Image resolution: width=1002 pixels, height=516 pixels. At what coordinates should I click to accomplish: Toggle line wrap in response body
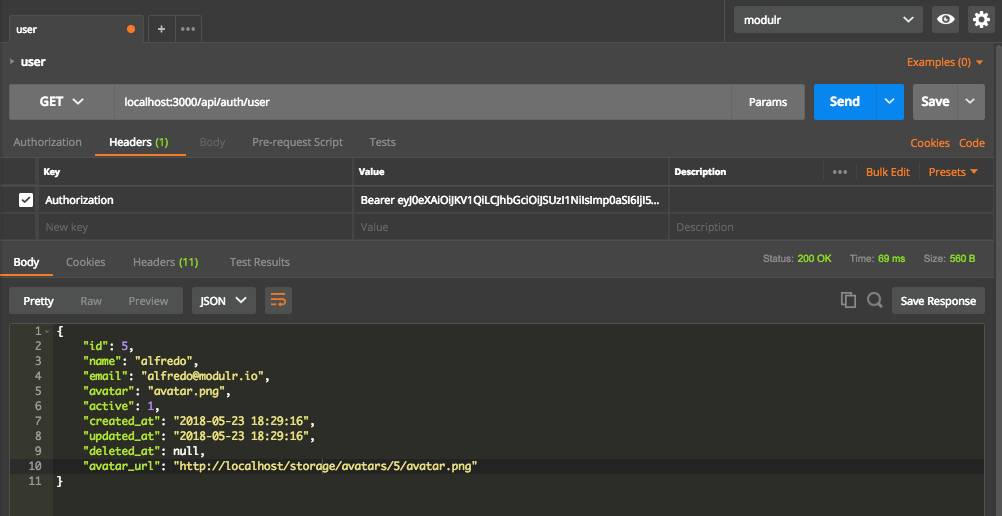[279, 301]
